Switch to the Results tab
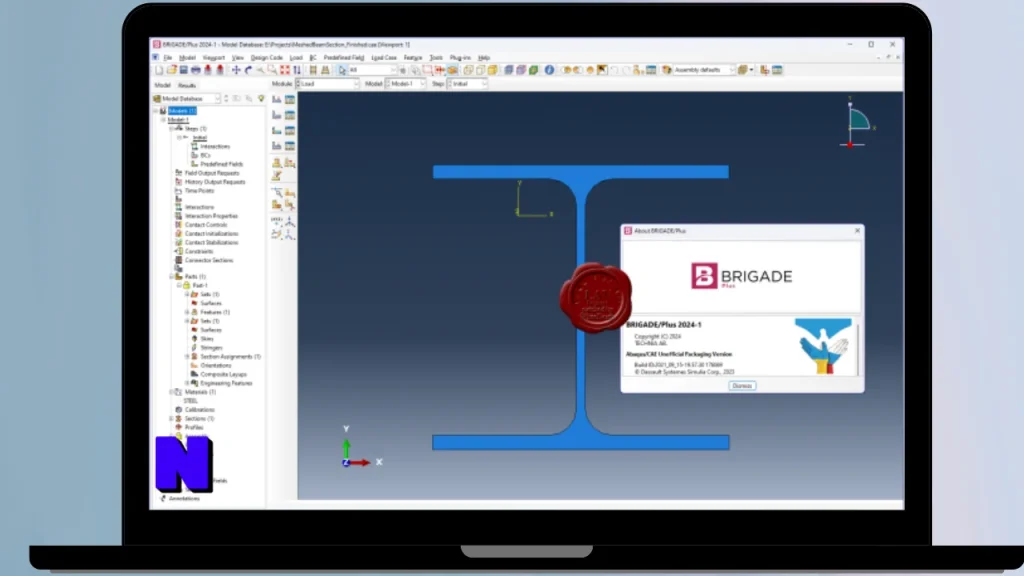Viewport: 1024px width, 576px height. tap(187, 86)
